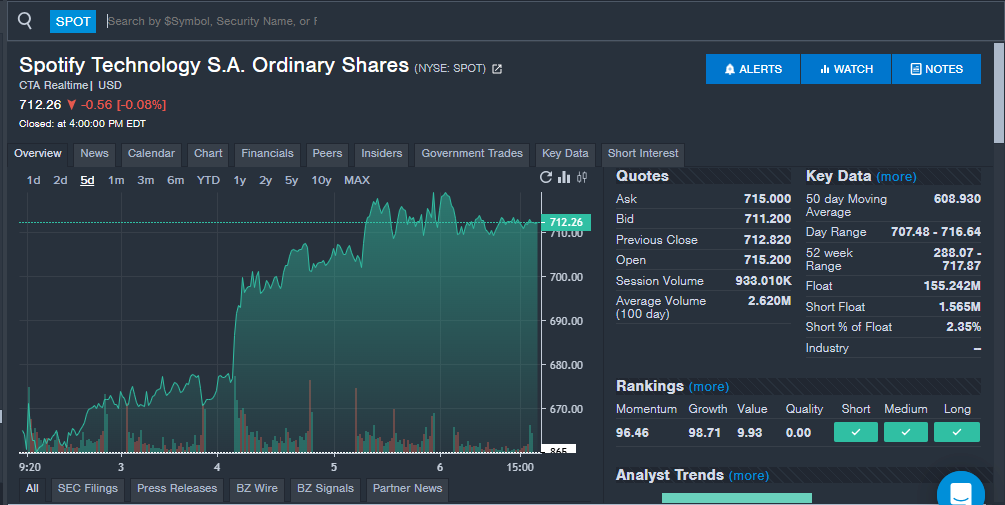Screen dimensions: 1005x505
Task: Switch to Key Data tab
Action: [x=565, y=154]
